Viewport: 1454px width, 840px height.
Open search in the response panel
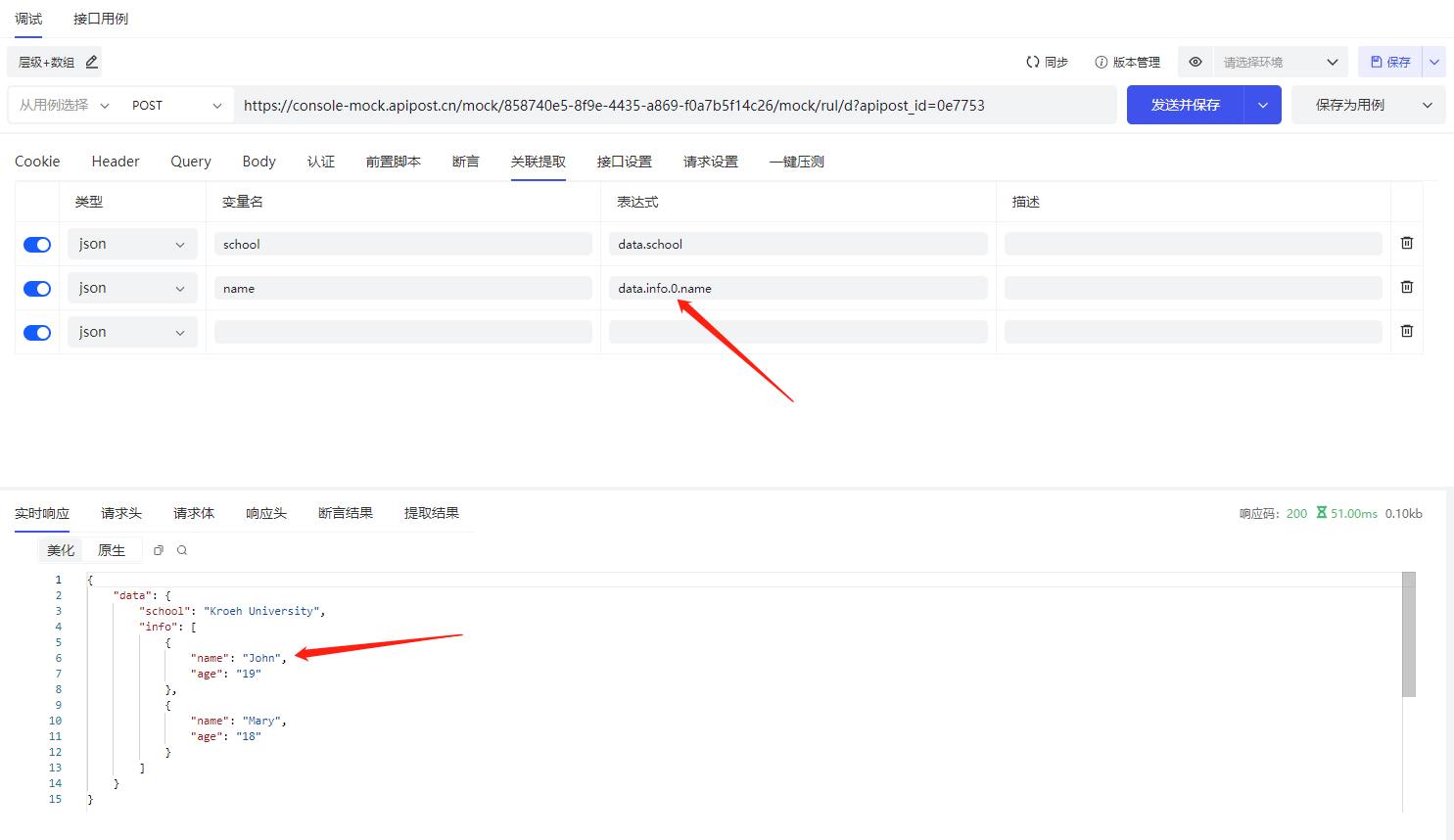click(182, 550)
